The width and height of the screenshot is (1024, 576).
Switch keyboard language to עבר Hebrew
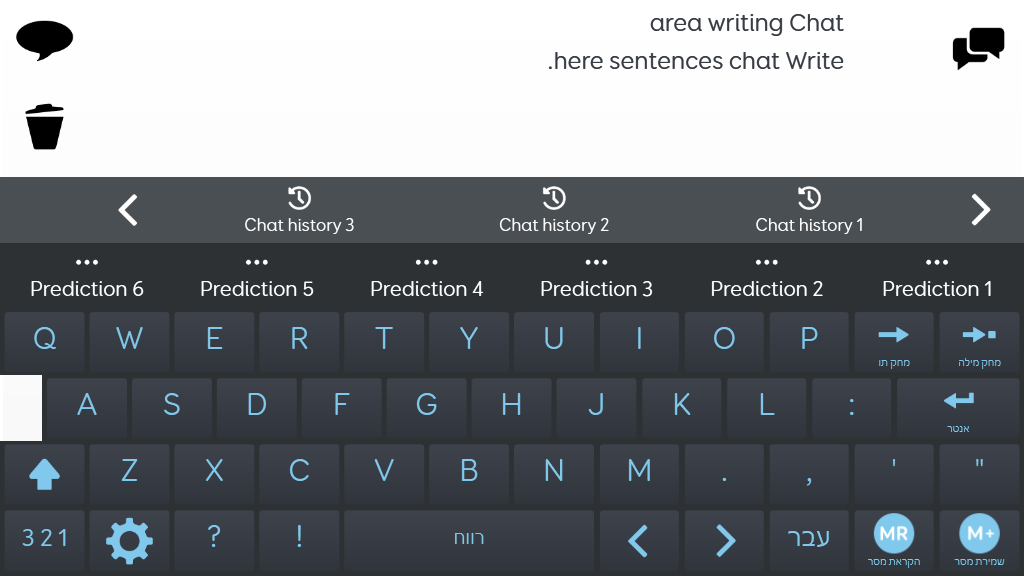click(x=808, y=540)
